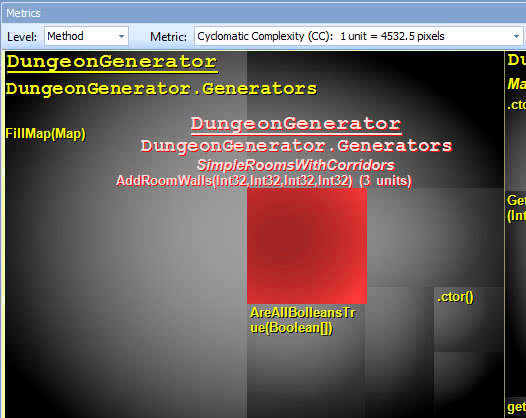Screen dimensions: 526x418
Task: Open the Metric dropdown showing Cyclomatic Complexity
Action: coord(358,36)
